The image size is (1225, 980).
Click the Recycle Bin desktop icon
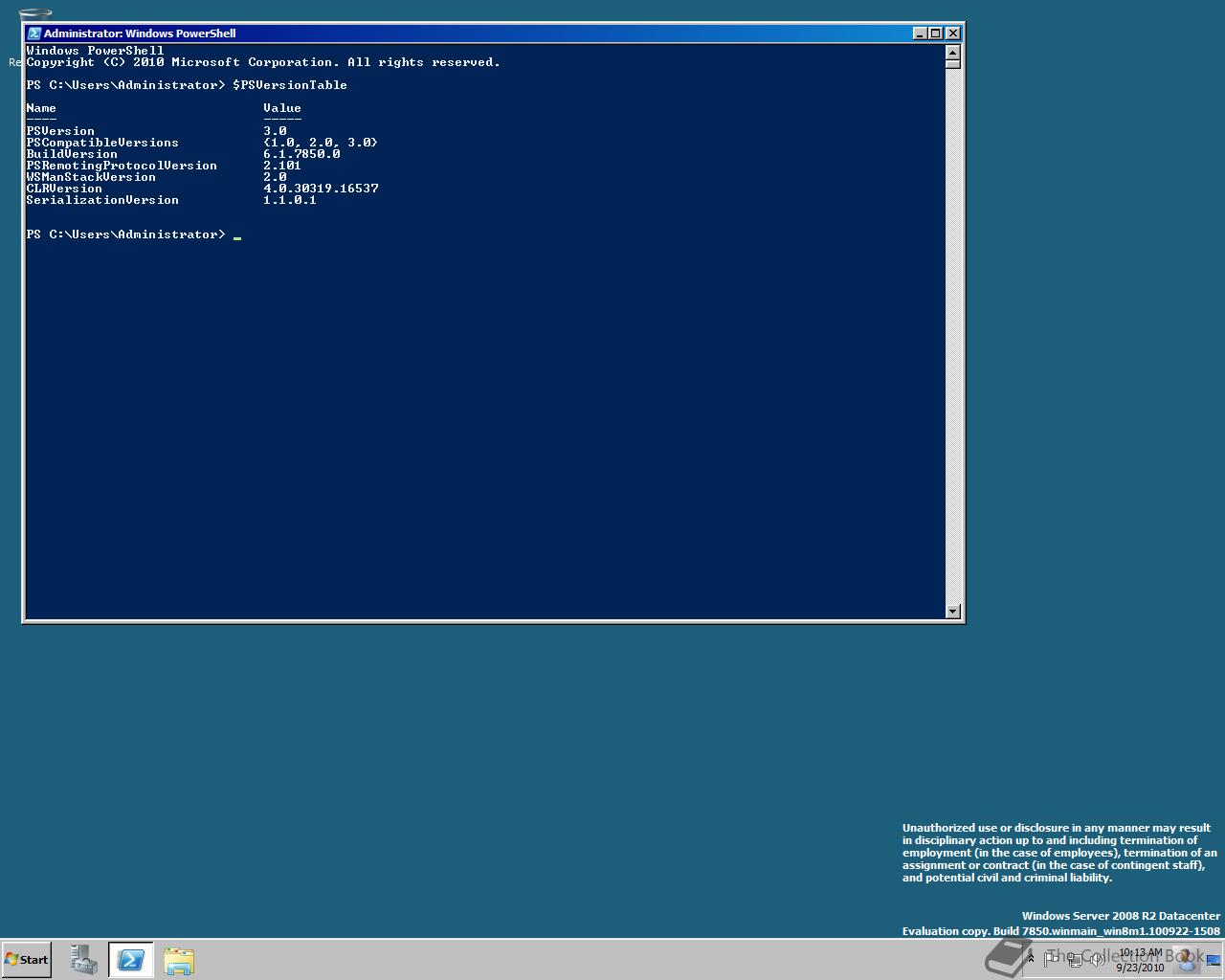pos(34,14)
